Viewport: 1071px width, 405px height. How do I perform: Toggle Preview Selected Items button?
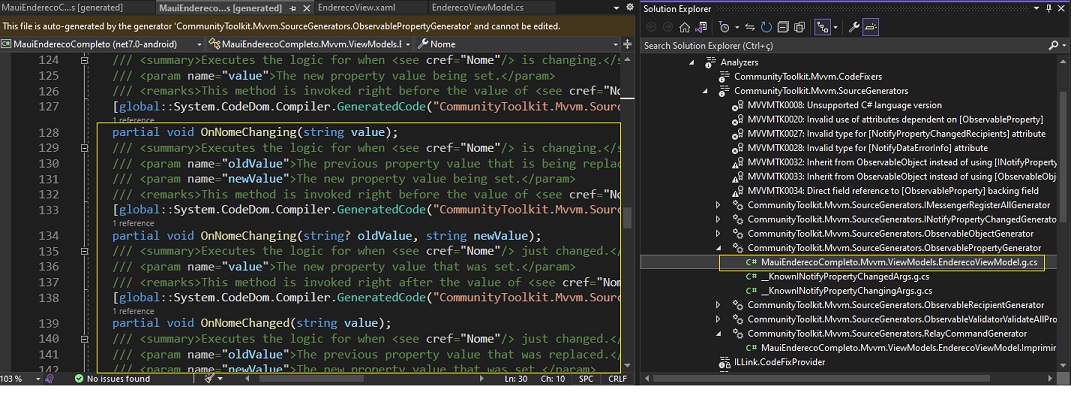[872, 27]
